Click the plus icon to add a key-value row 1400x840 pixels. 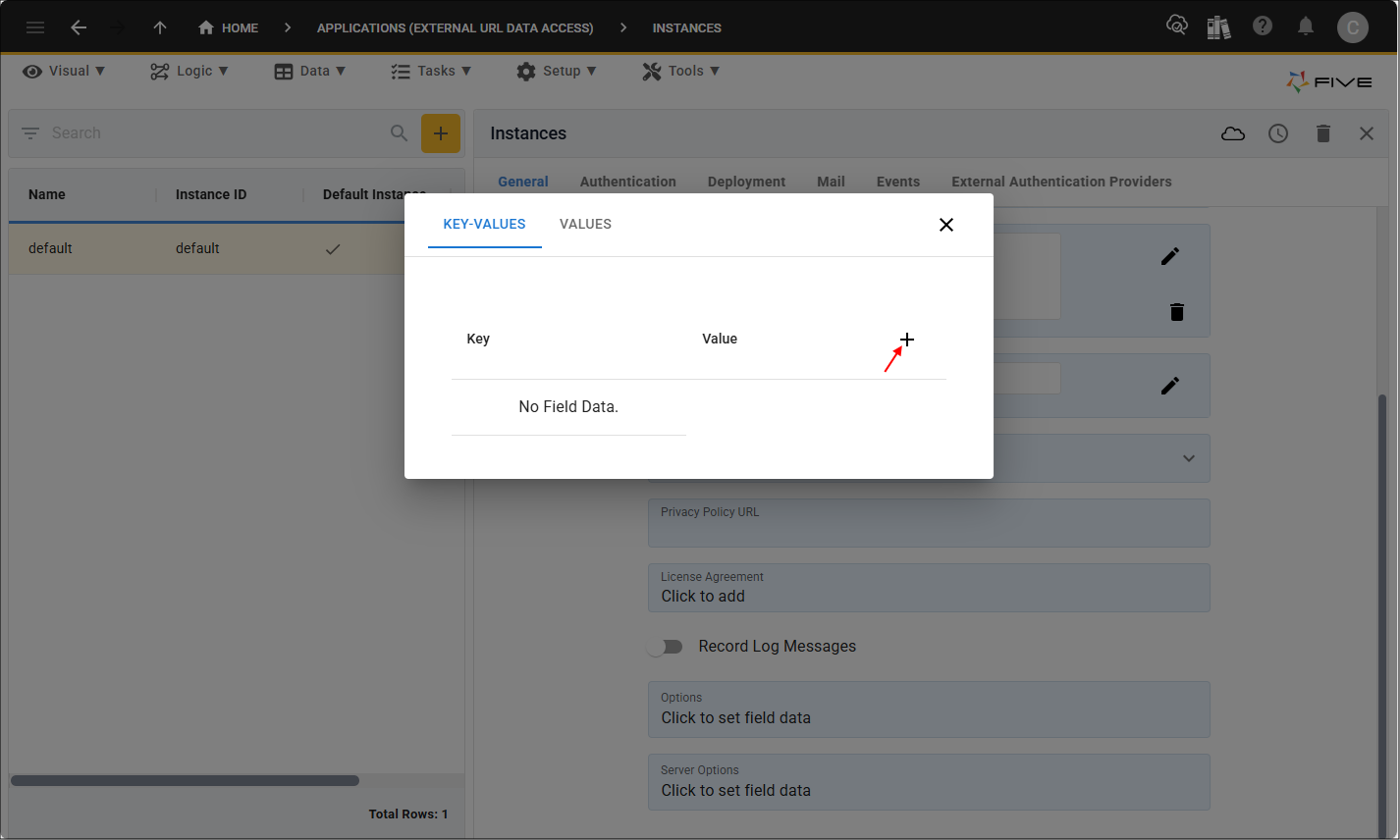[x=906, y=340]
